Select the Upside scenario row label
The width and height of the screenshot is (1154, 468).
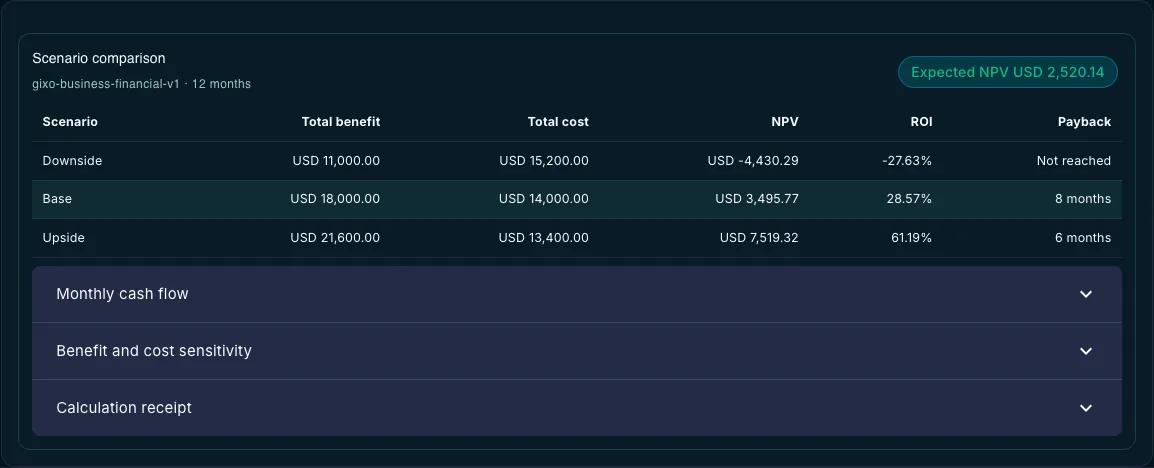coord(63,238)
